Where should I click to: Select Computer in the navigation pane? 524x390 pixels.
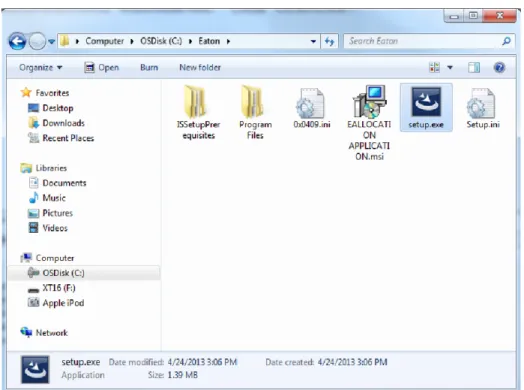[x=55, y=258]
